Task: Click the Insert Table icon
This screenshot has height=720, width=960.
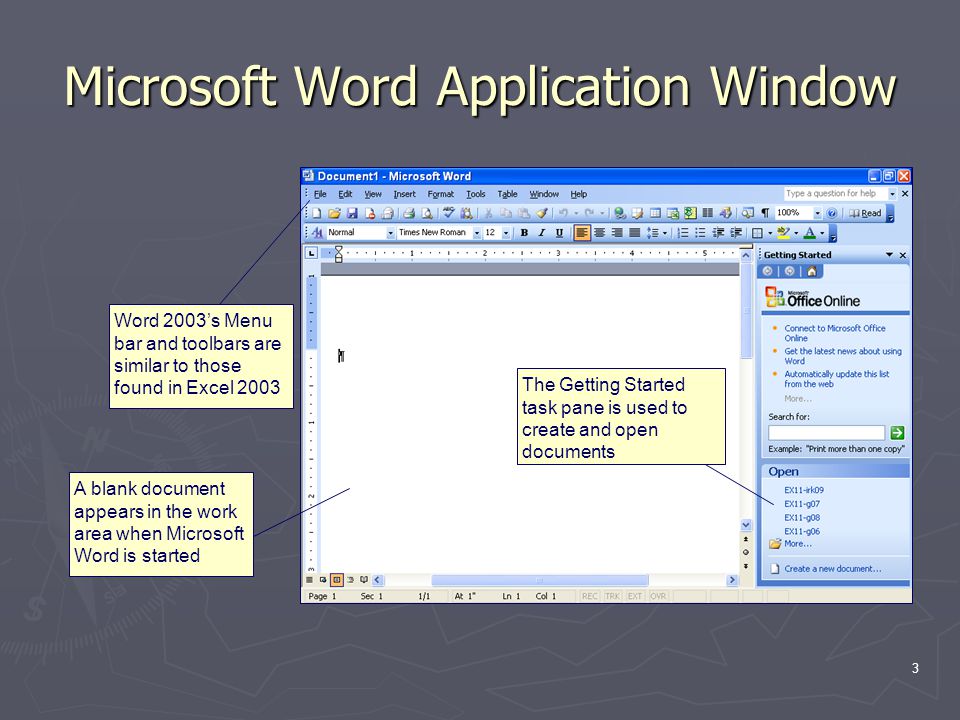Action: point(655,213)
